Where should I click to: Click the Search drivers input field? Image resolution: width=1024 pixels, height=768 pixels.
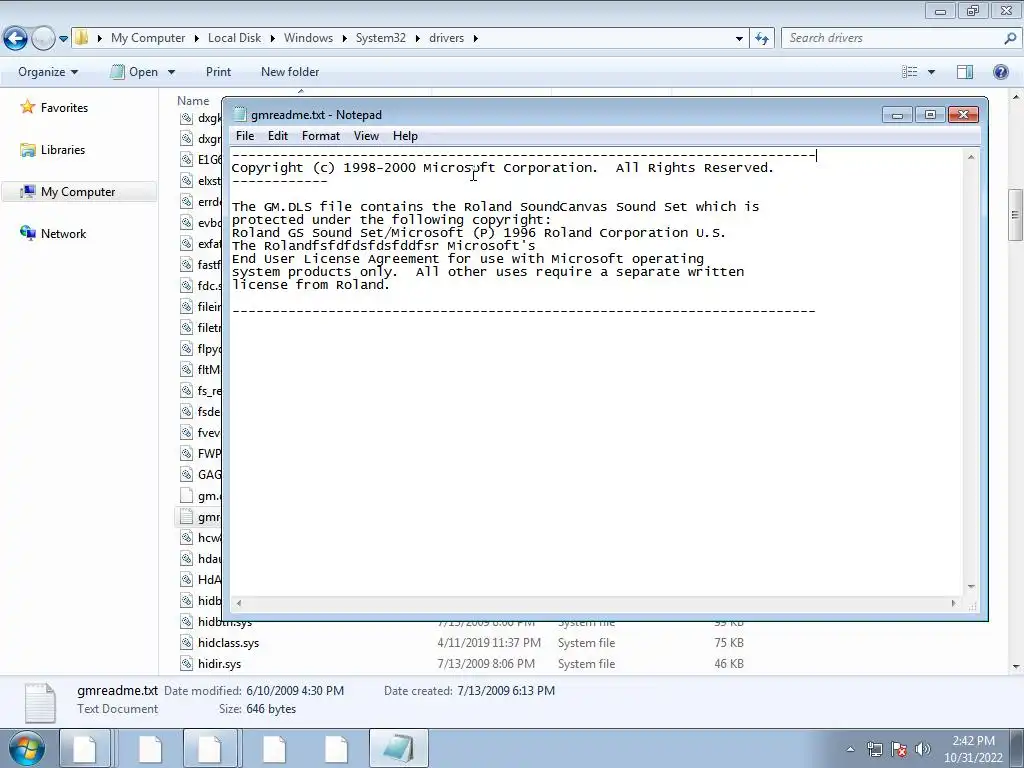[x=891, y=38]
